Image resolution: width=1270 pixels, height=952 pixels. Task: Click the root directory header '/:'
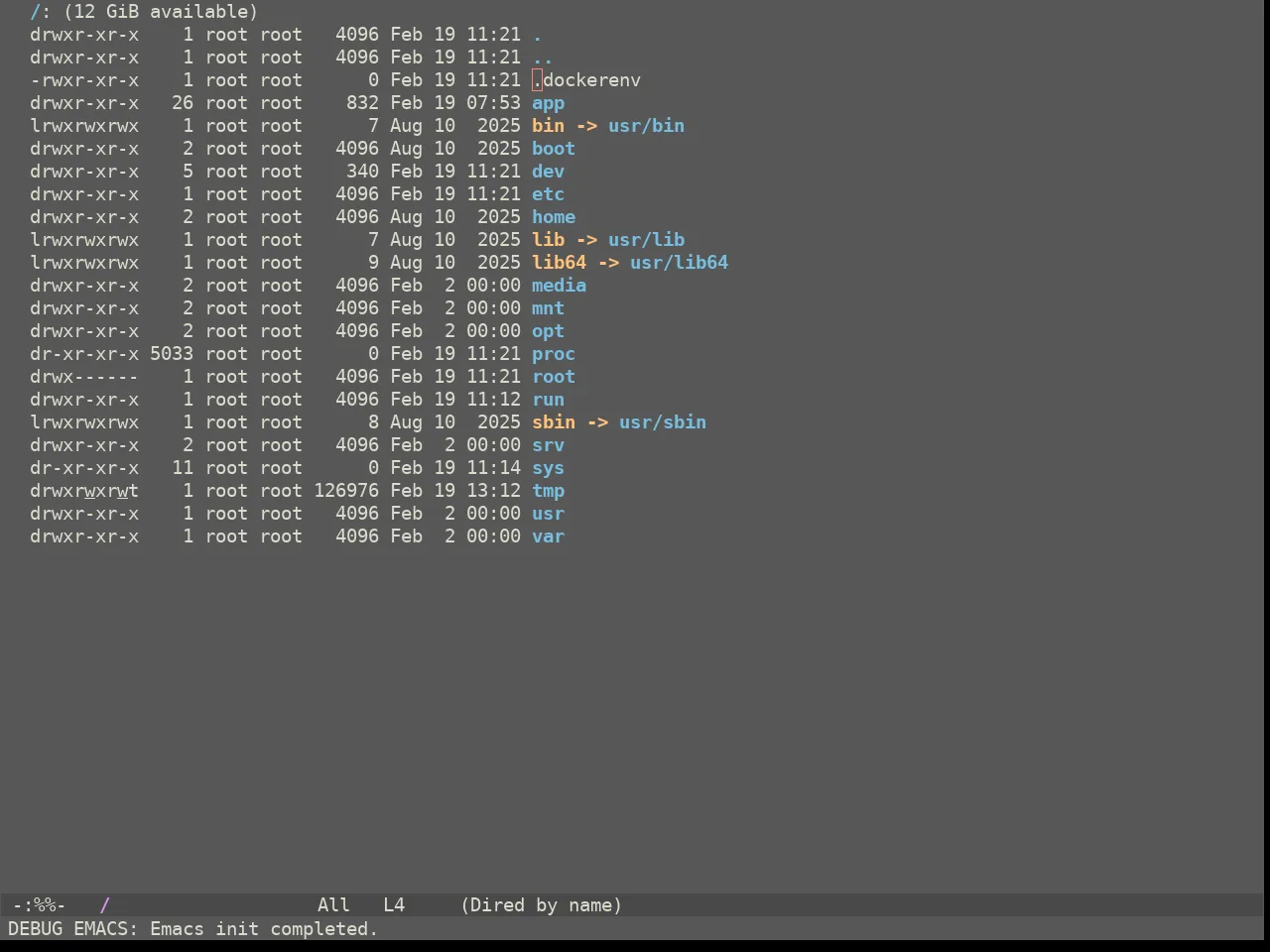point(41,12)
